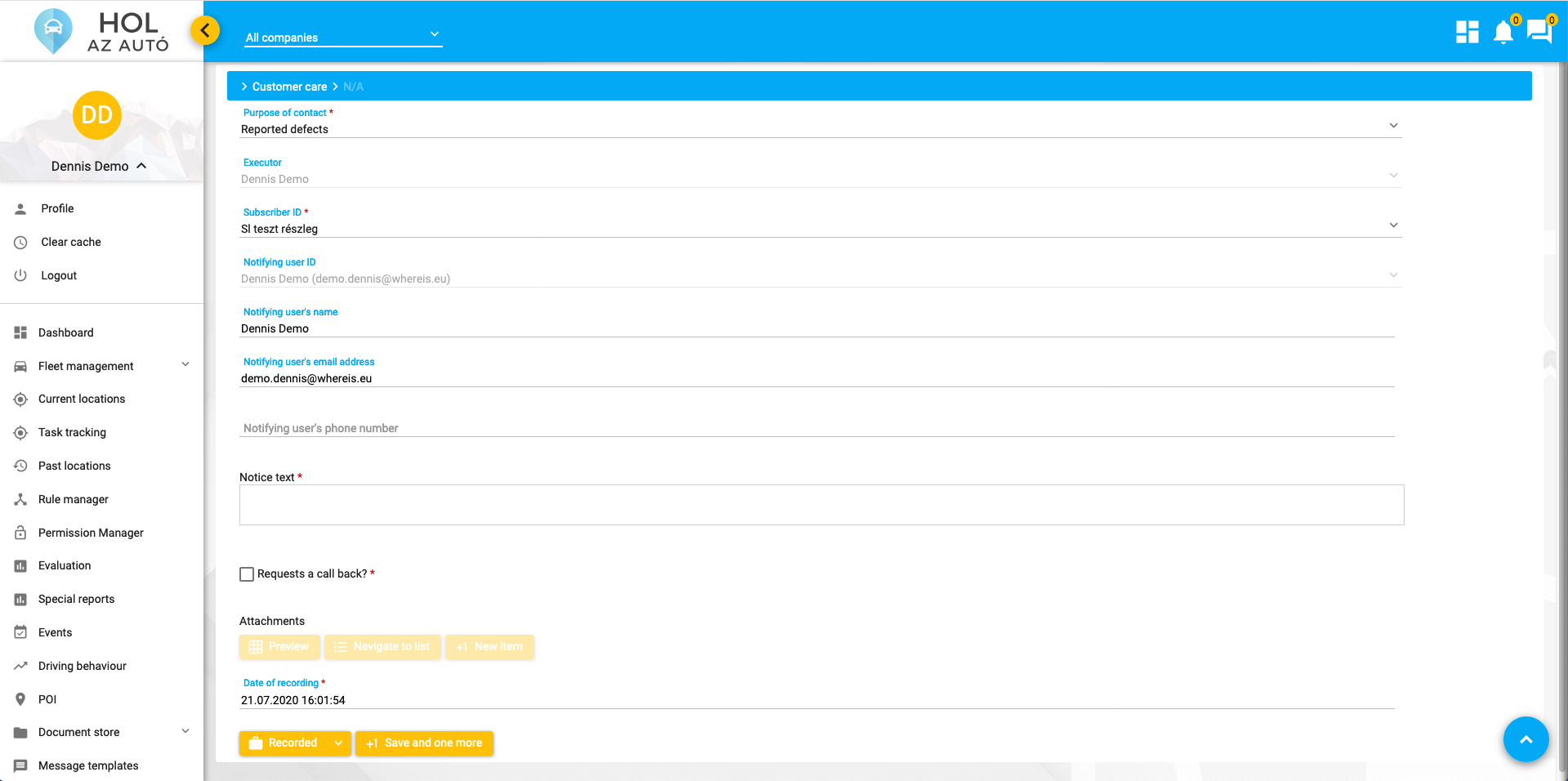Viewport: 1568px width, 781px height.
Task: Open the Recorded status dropdown arrow
Action: click(338, 743)
